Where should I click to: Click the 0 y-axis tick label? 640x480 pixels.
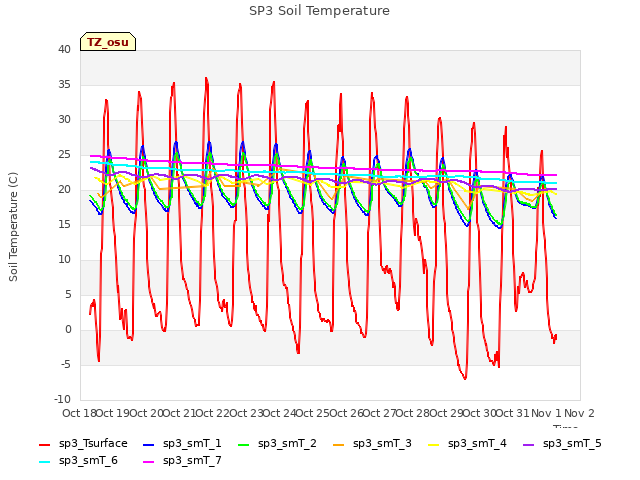point(68,330)
